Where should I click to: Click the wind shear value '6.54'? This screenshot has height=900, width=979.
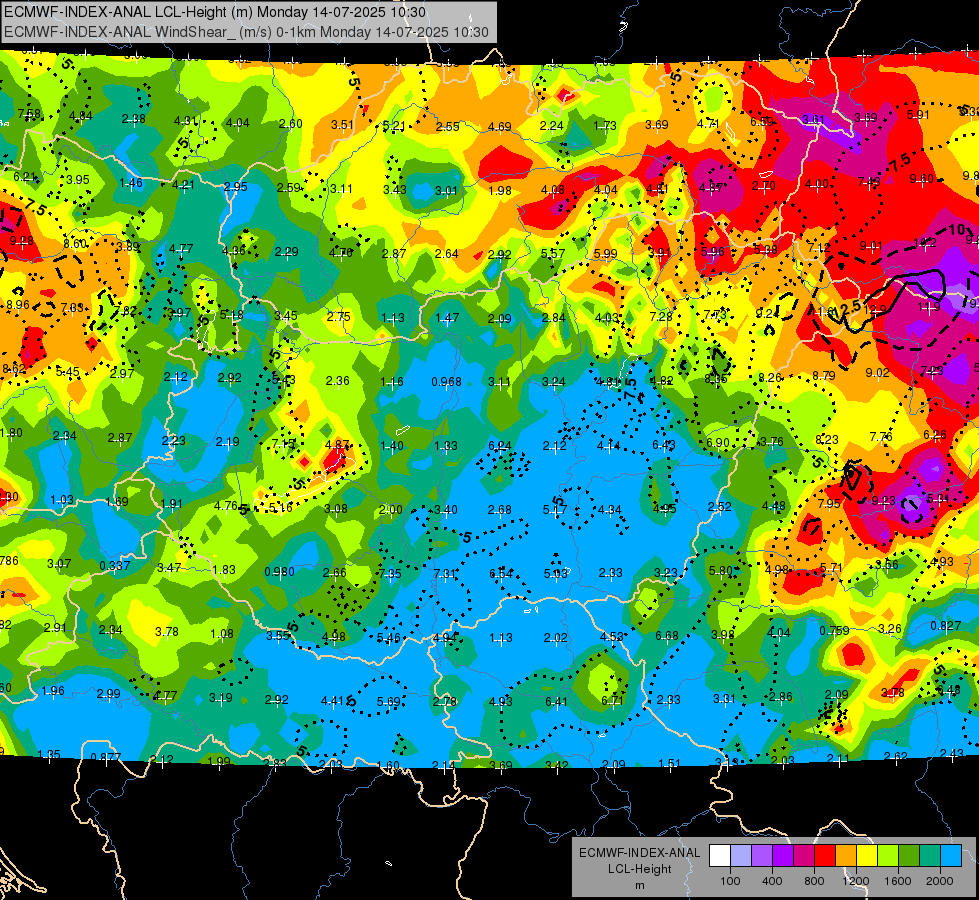[x=501, y=573]
